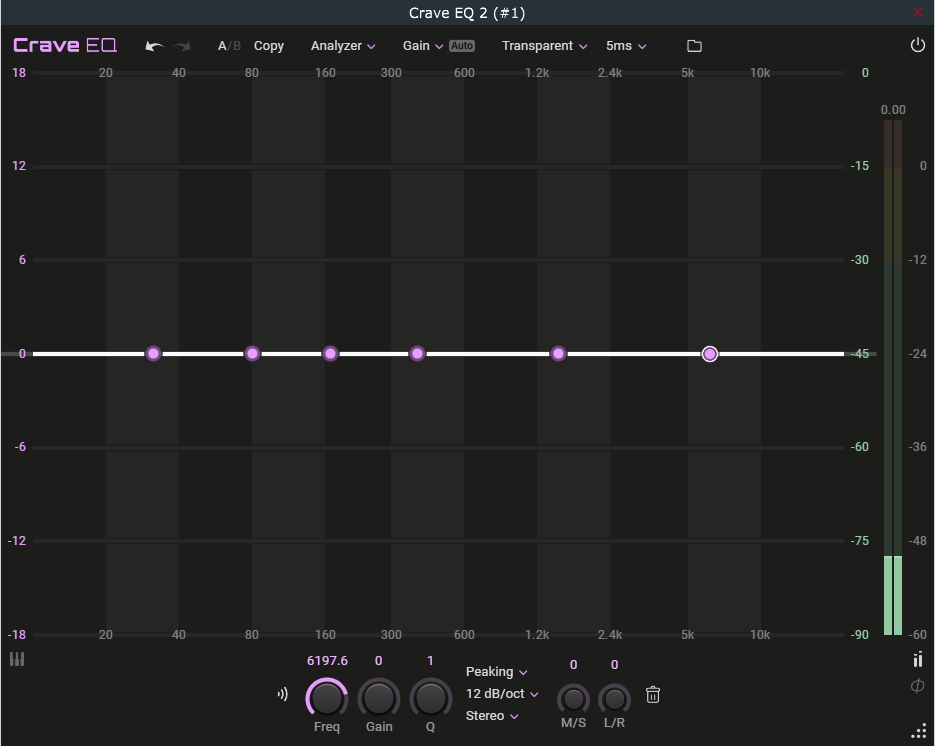The height and width of the screenshot is (746, 935).
Task: Select the EQ band node between 20 and 40 Hz
Action: pos(153,354)
